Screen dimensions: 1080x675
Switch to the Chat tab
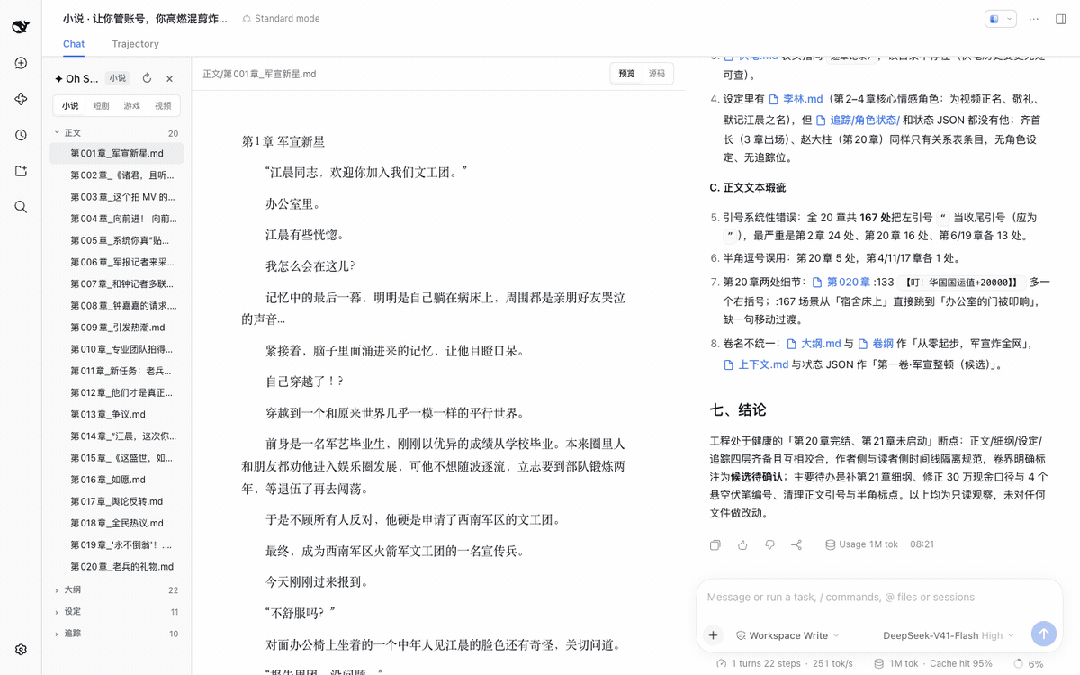click(x=74, y=44)
